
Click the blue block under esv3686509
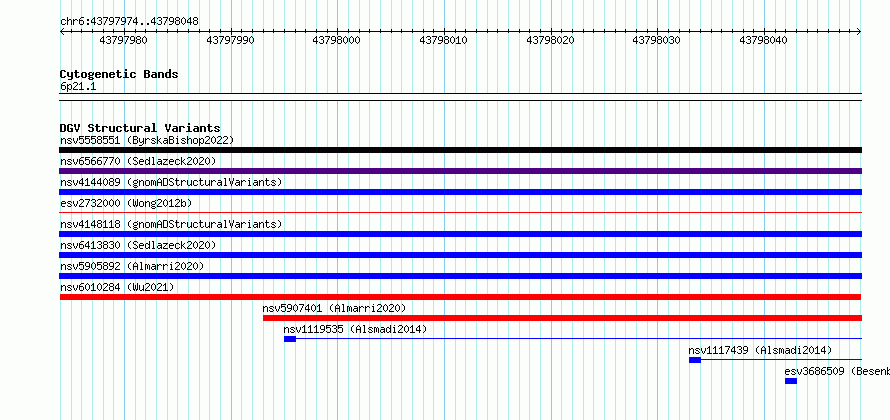(791, 381)
